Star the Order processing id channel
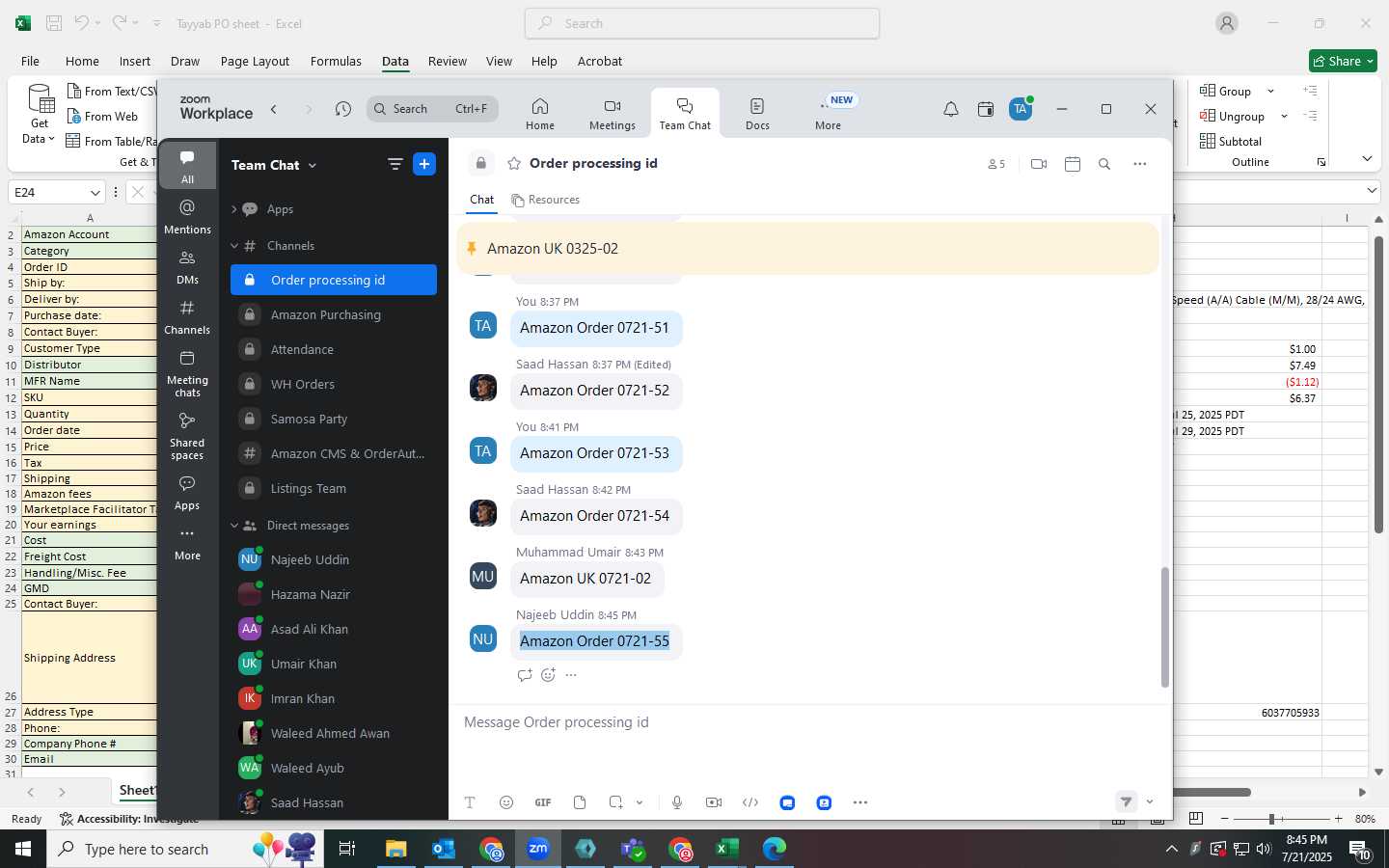The image size is (1389, 868). coord(514,163)
